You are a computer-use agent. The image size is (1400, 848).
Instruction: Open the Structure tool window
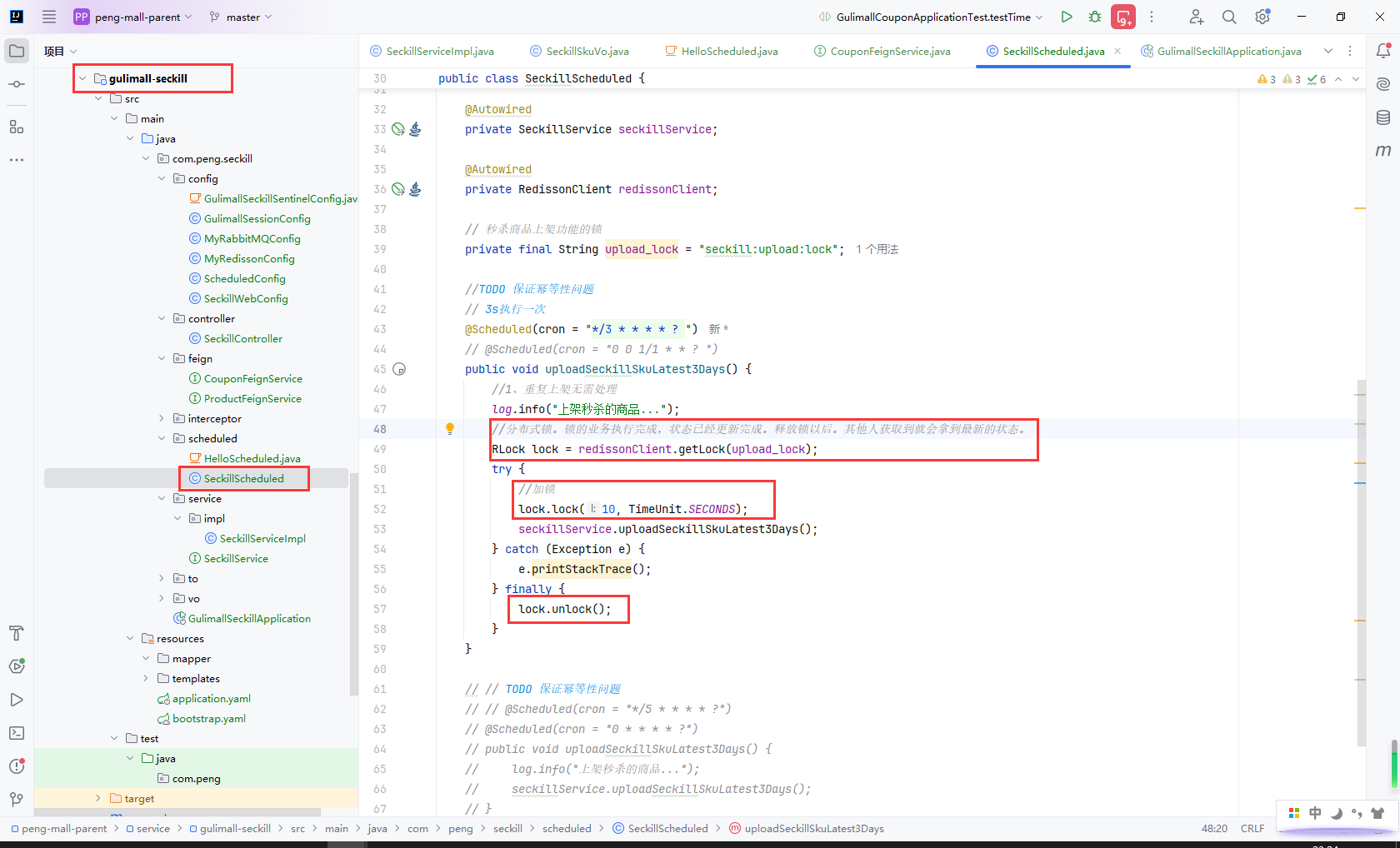(x=17, y=127)
